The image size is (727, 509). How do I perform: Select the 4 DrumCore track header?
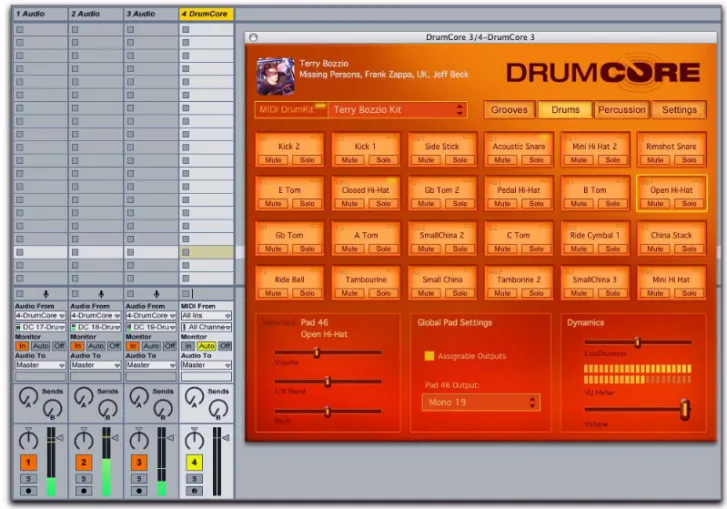coord(206,14)
